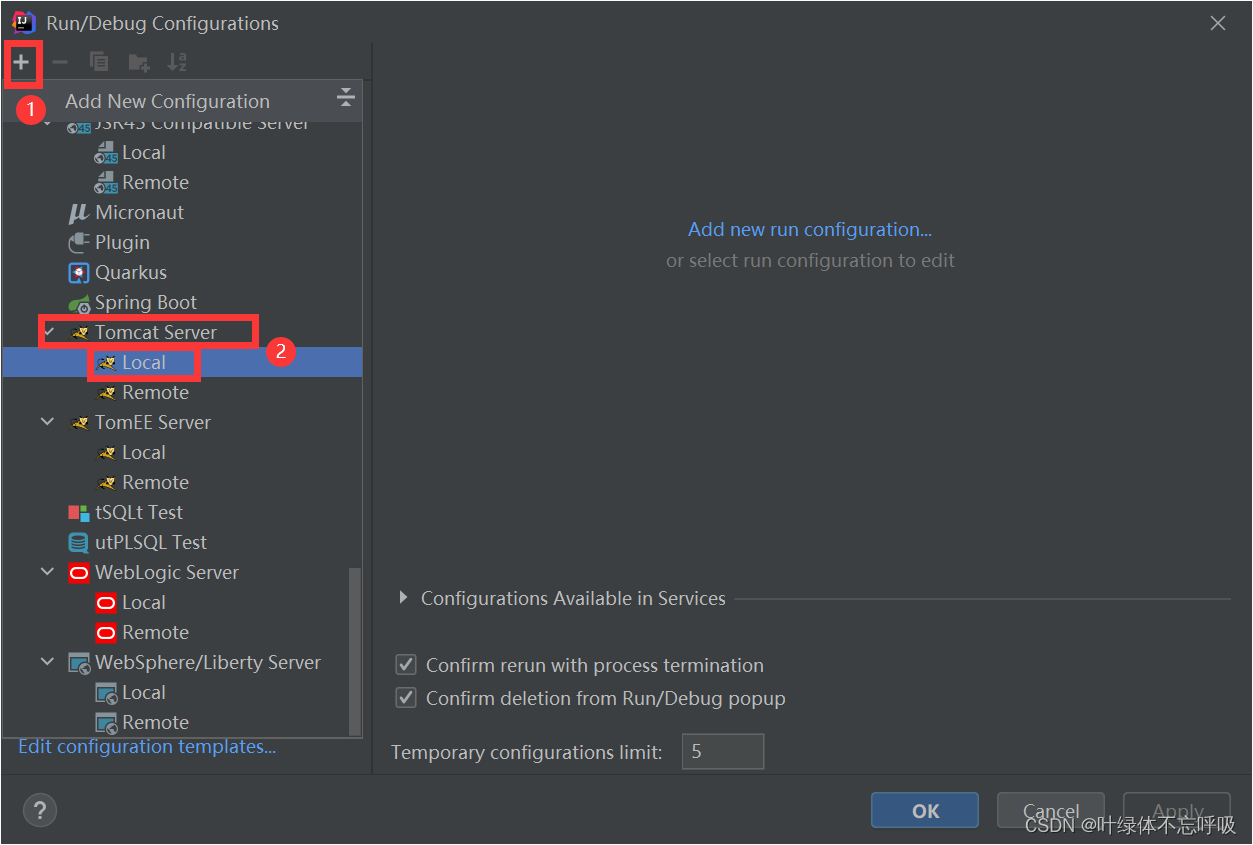Collapse the TomEE Server node
Viewport: 1253px width, 845px height.
[x=47, y=422]
